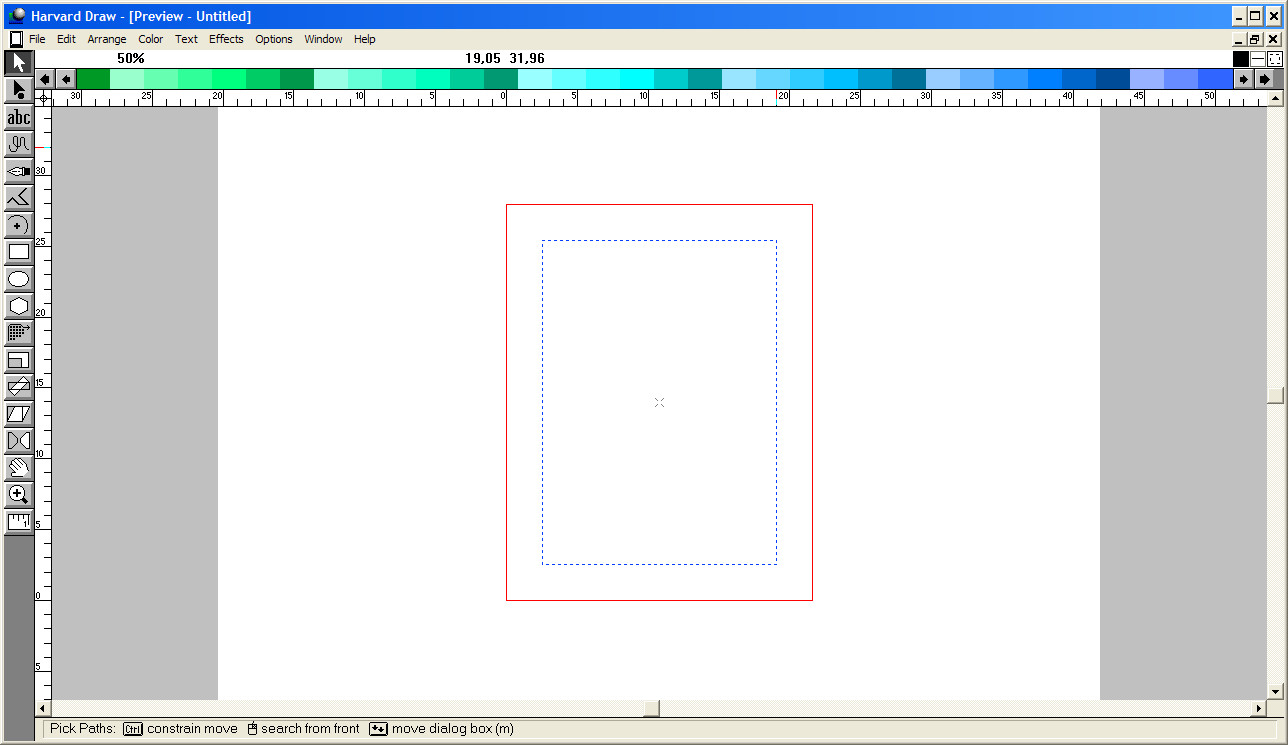The height and width of the screenshot is (745, 1288).
Task: Select the rectangle shape tool
Action: 18,252
